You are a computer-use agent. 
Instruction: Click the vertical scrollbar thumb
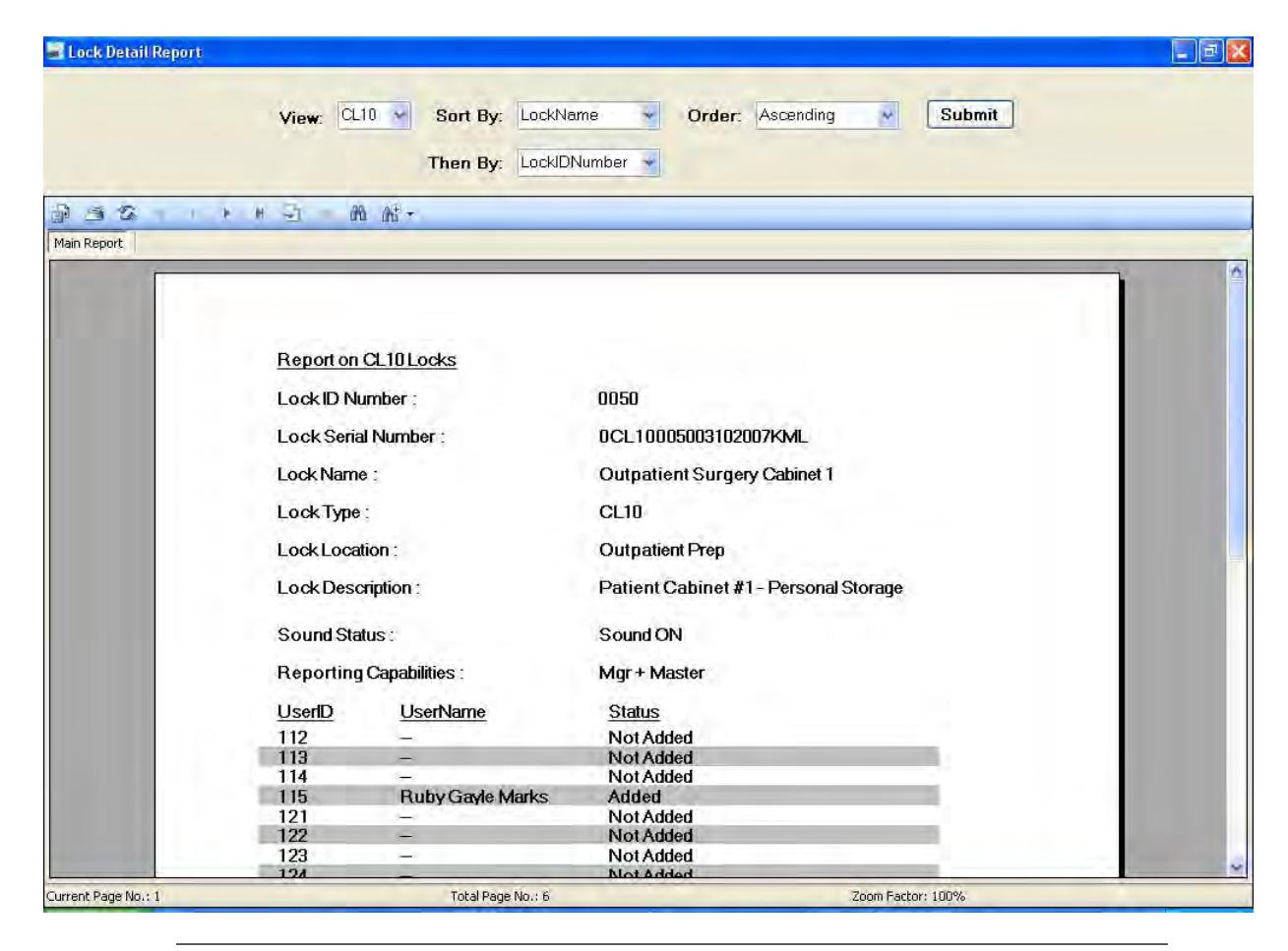coord(1237,420)
